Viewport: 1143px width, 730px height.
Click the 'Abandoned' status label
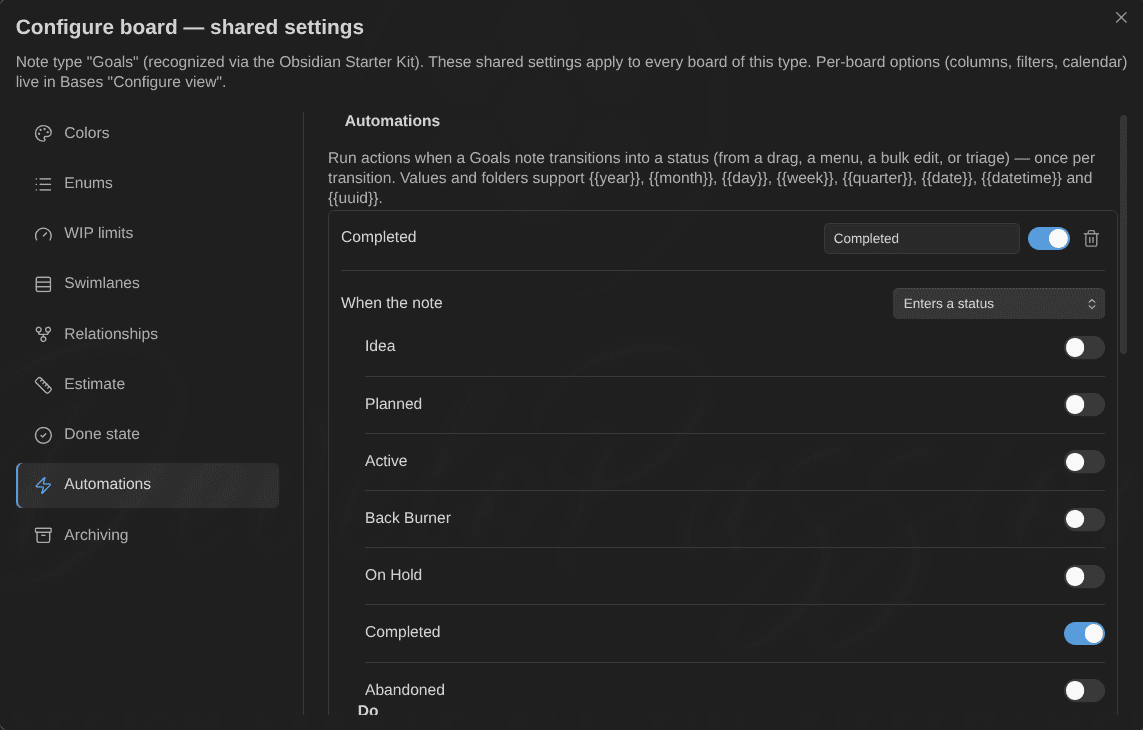coord(405,689)
